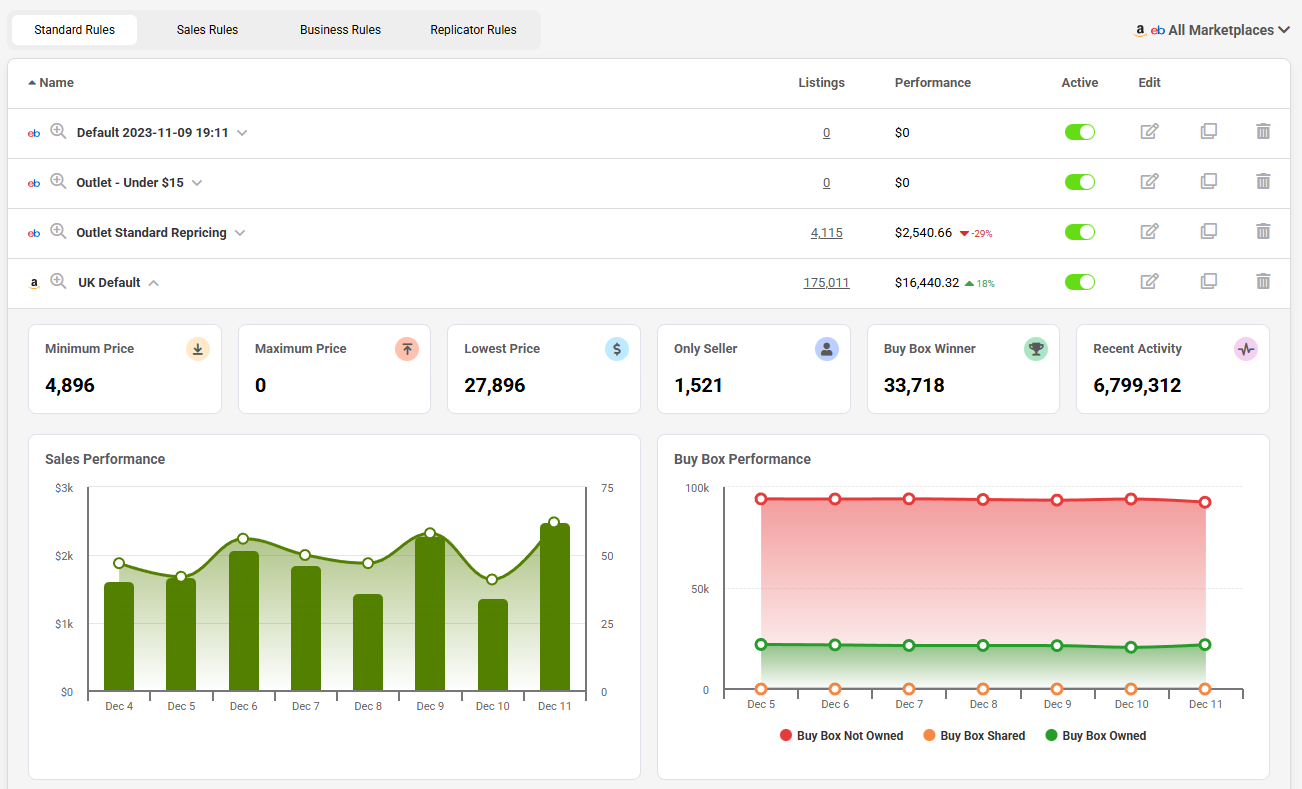The width and height of the screenshot is (1302, 789).
Task: Delete the Outlet - Under $15 rule
Action: (x=1263, y=182)
